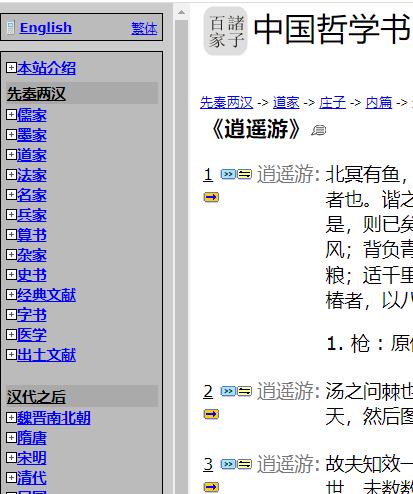The height and width of the screenshot is (494, 413).
Task: Open the 经典文献 category link
Action: 46,295
